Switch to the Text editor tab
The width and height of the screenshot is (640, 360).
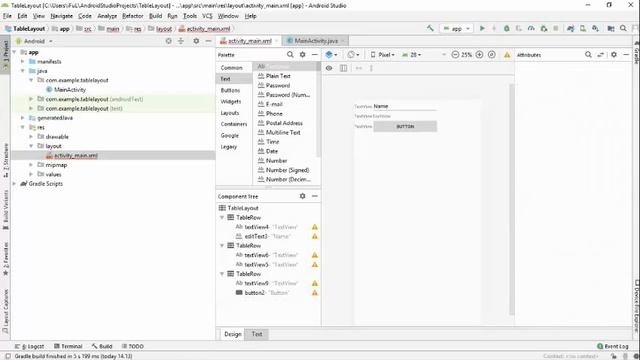257,334
